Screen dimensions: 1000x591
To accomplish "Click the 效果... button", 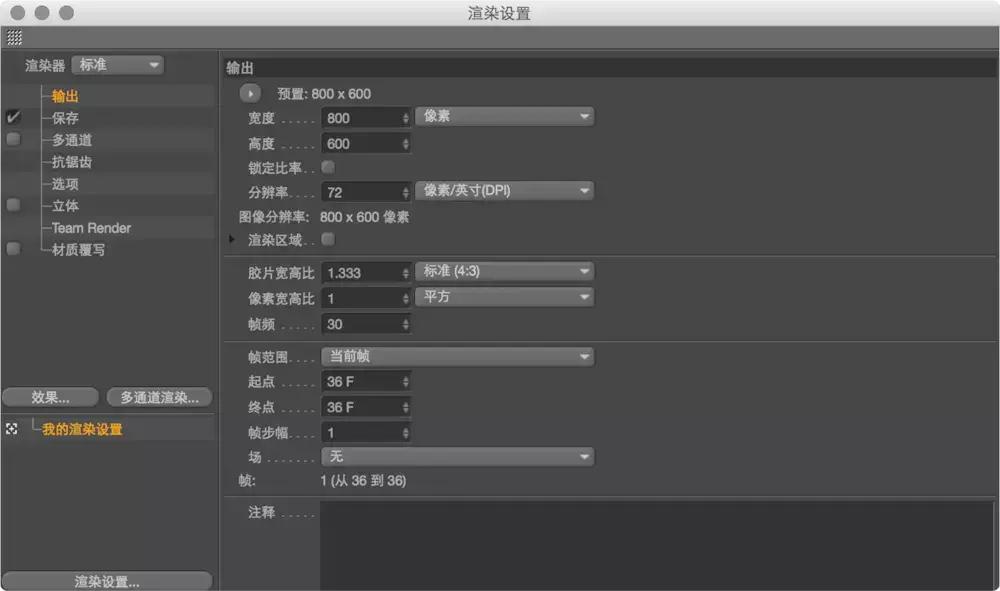I will (x=50, y=397).
